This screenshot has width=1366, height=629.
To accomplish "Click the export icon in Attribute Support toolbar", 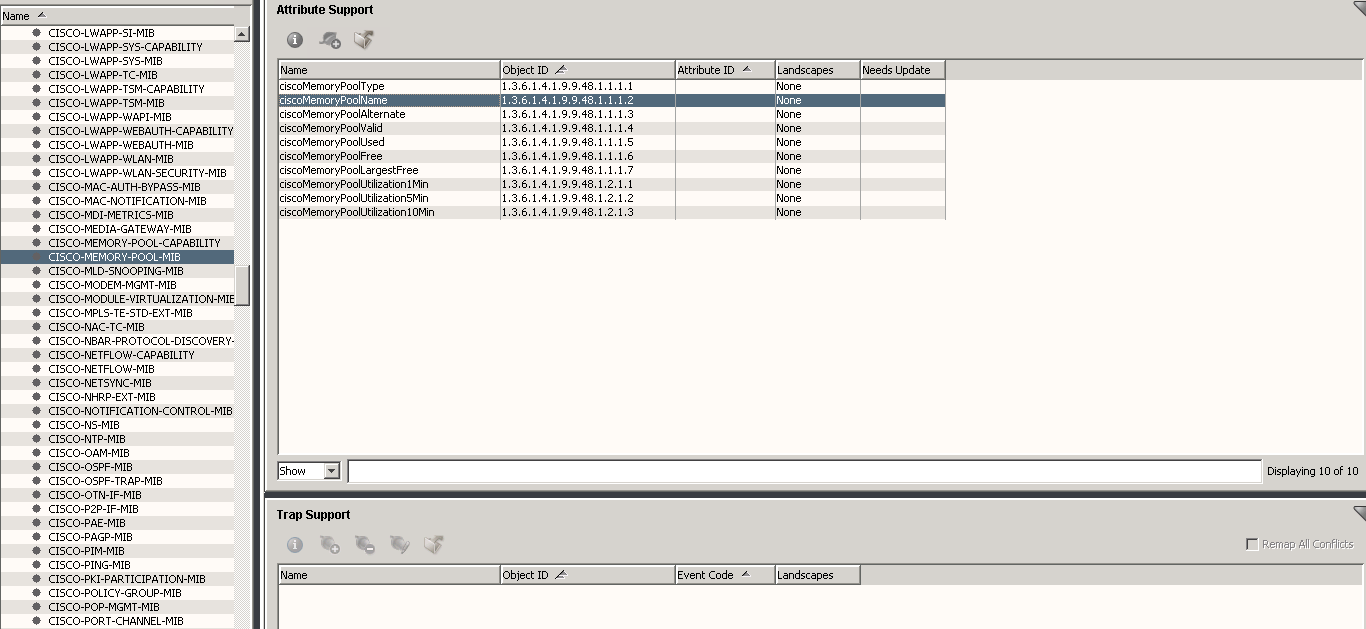I will click(x=364, y=40).
